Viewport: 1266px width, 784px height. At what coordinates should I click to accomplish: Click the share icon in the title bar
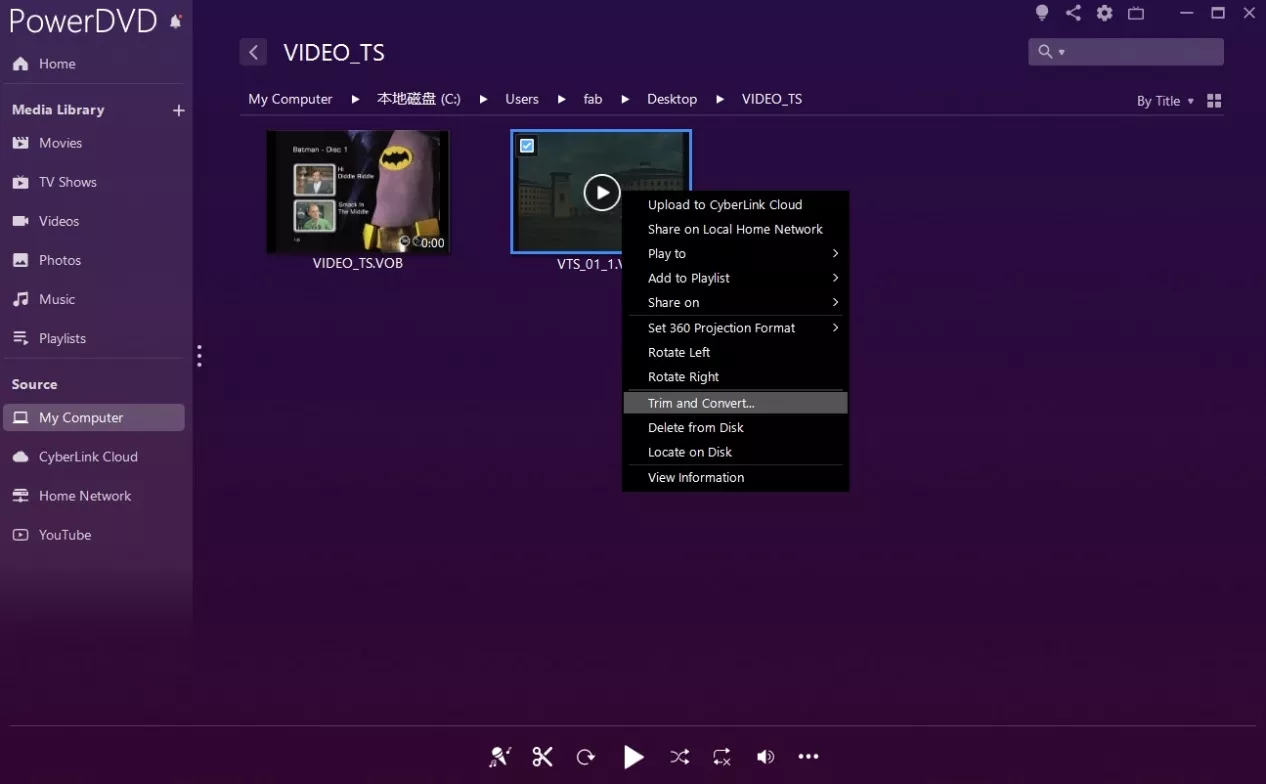coord(1073,13)
